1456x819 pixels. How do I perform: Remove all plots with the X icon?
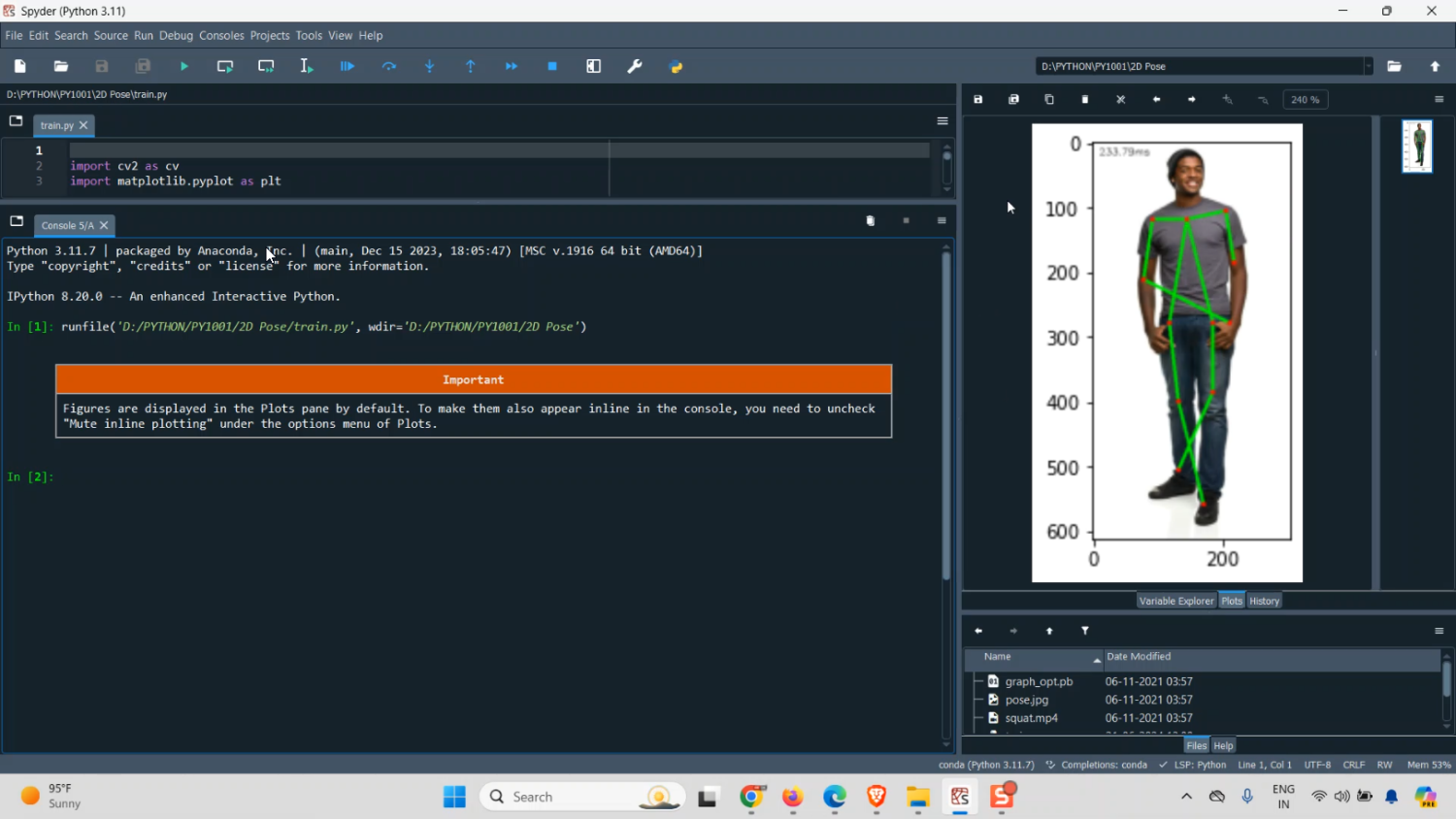click(x=1121, y=100)
